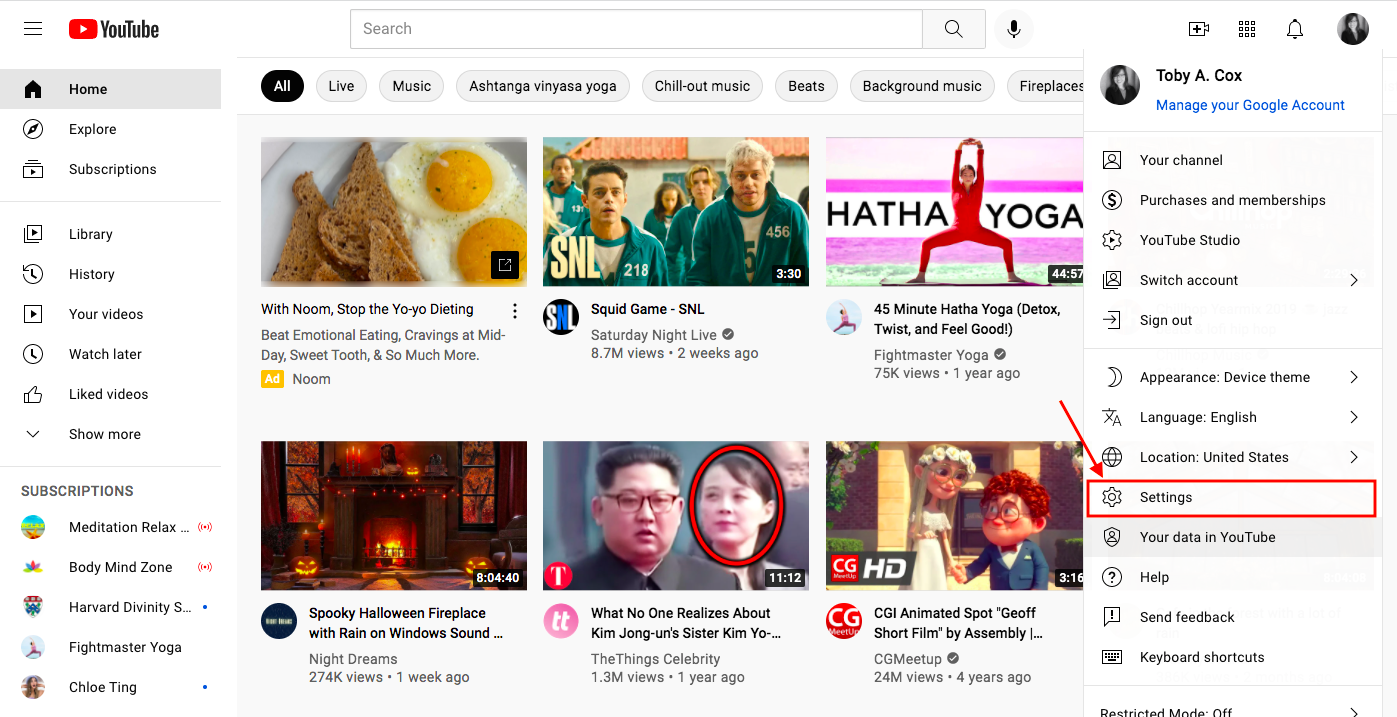
Task: Click the search magnifier button
Action: [954, 29]
